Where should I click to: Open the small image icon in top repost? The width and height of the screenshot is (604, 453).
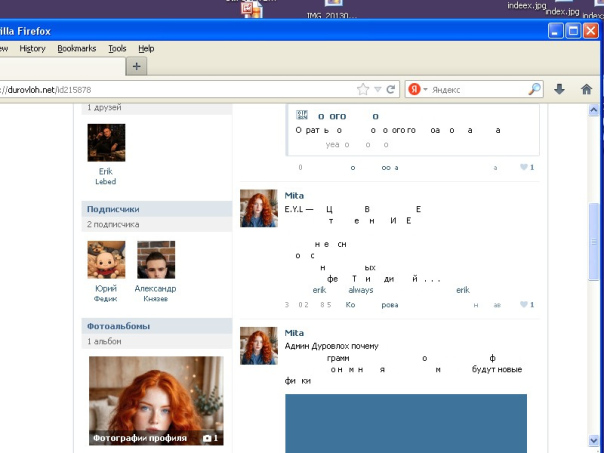point(302,115)
